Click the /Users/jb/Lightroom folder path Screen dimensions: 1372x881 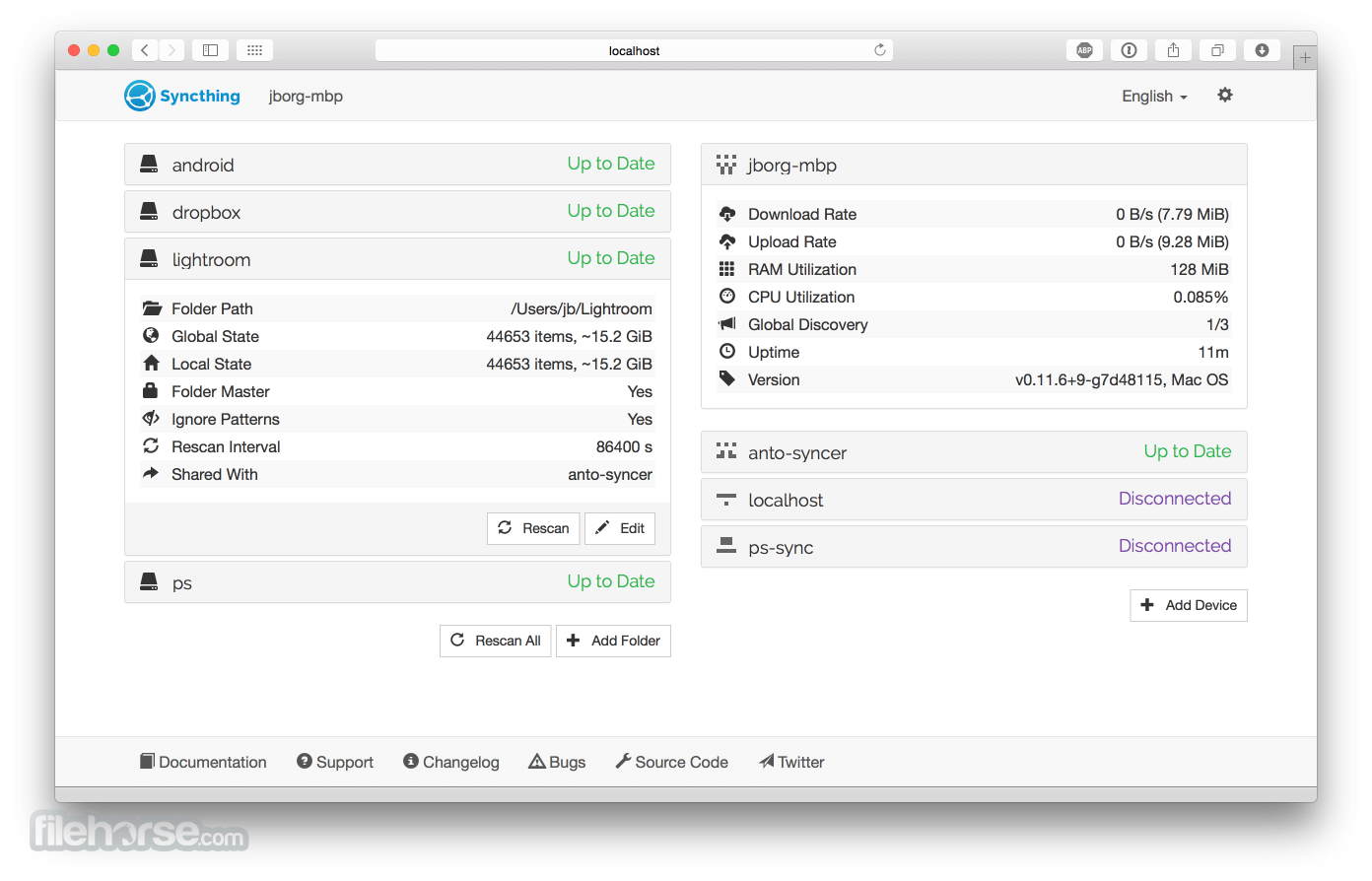click(x=582, y=308)
